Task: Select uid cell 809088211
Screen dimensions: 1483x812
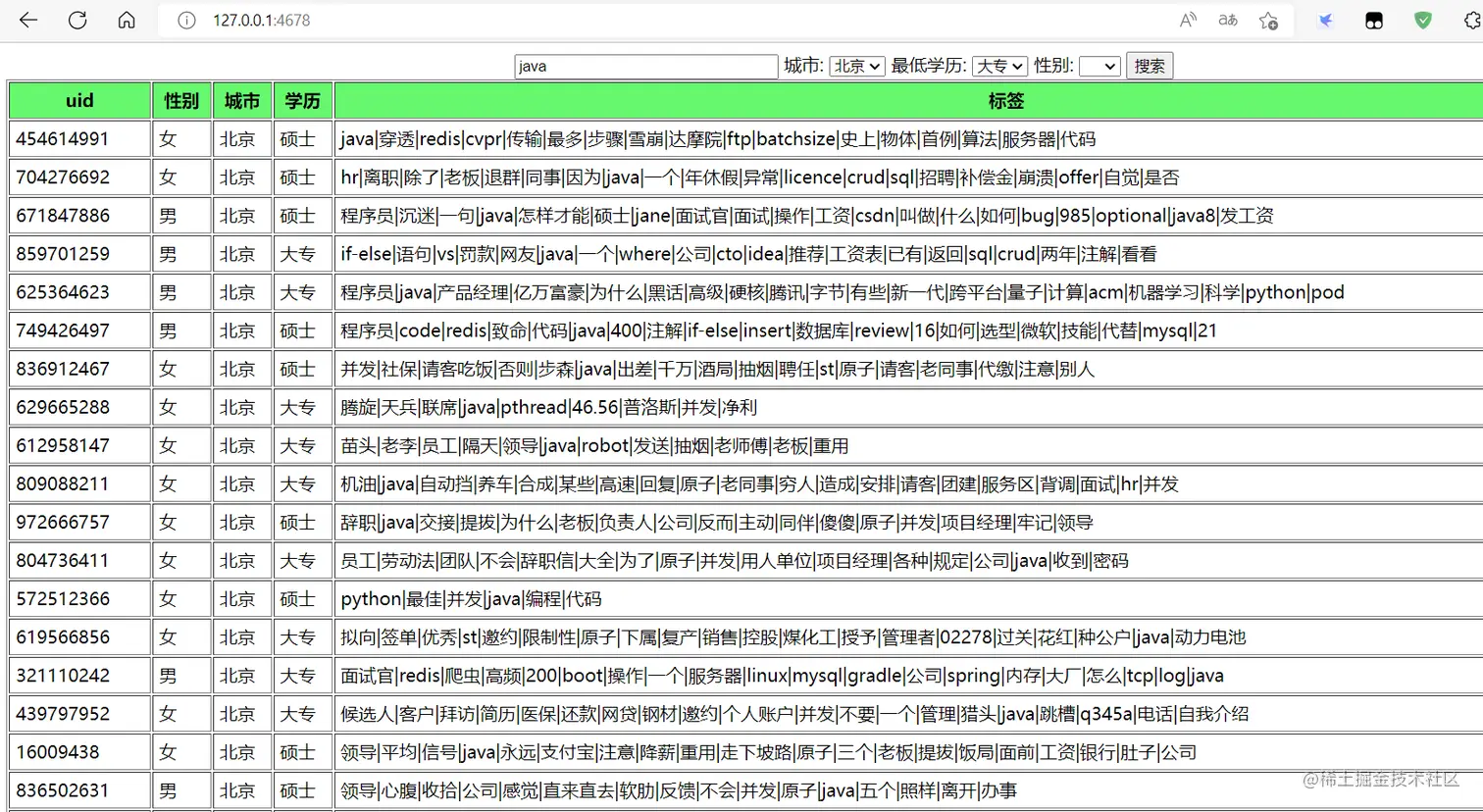Action: (79, 483)
